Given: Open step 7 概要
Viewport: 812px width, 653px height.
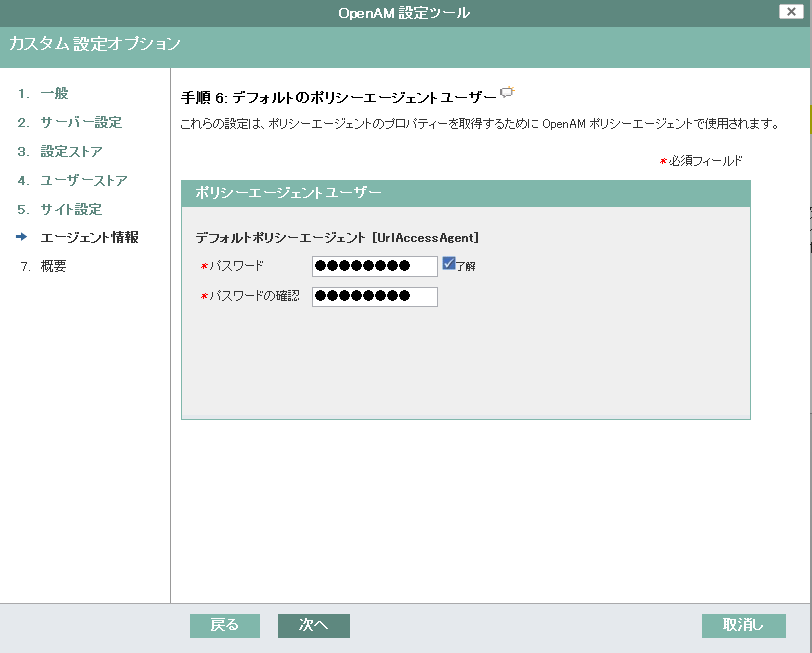Looking at the screenshot, I should 53,267.
